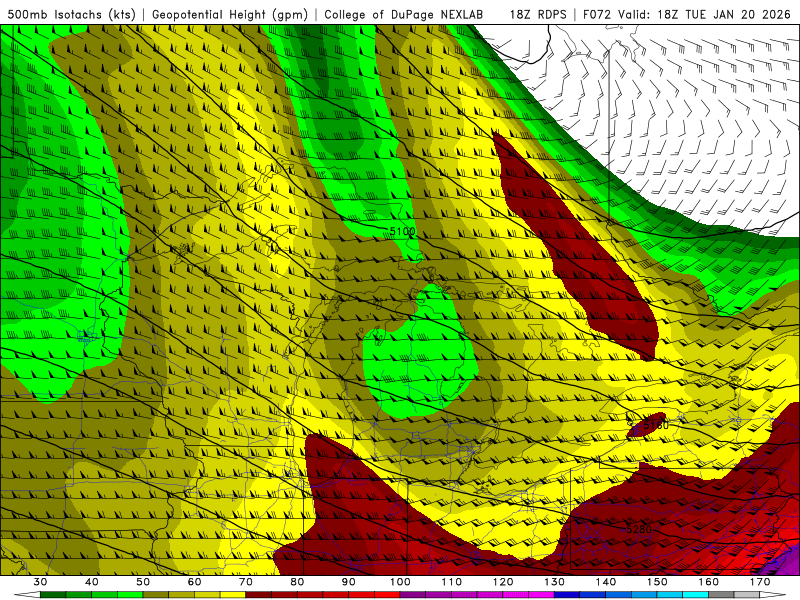The height and width of the screenshot is (600, 800).
Task: Click the colorbar label 100
Action: 400,582
